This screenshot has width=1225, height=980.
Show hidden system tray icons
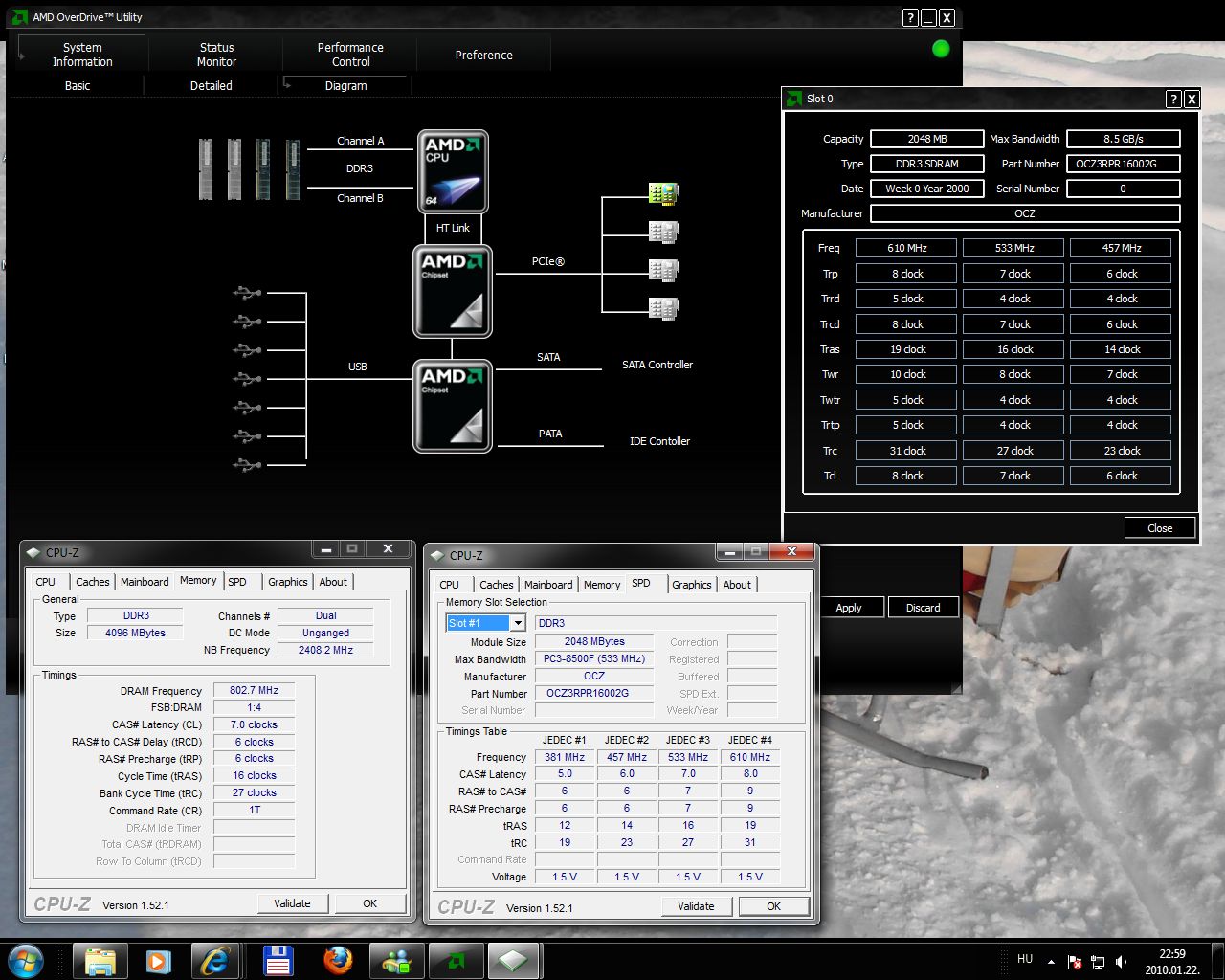pyautogui.click(x=1051, y=961)
